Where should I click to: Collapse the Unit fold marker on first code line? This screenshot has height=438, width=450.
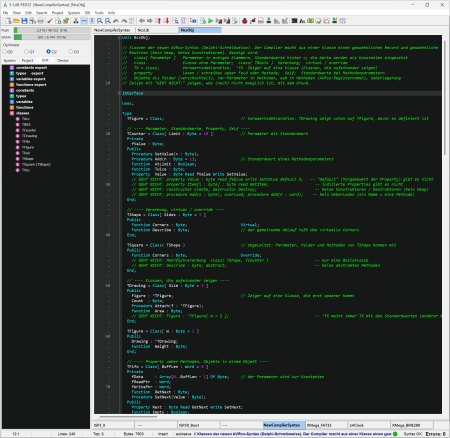tap(119, 38)
